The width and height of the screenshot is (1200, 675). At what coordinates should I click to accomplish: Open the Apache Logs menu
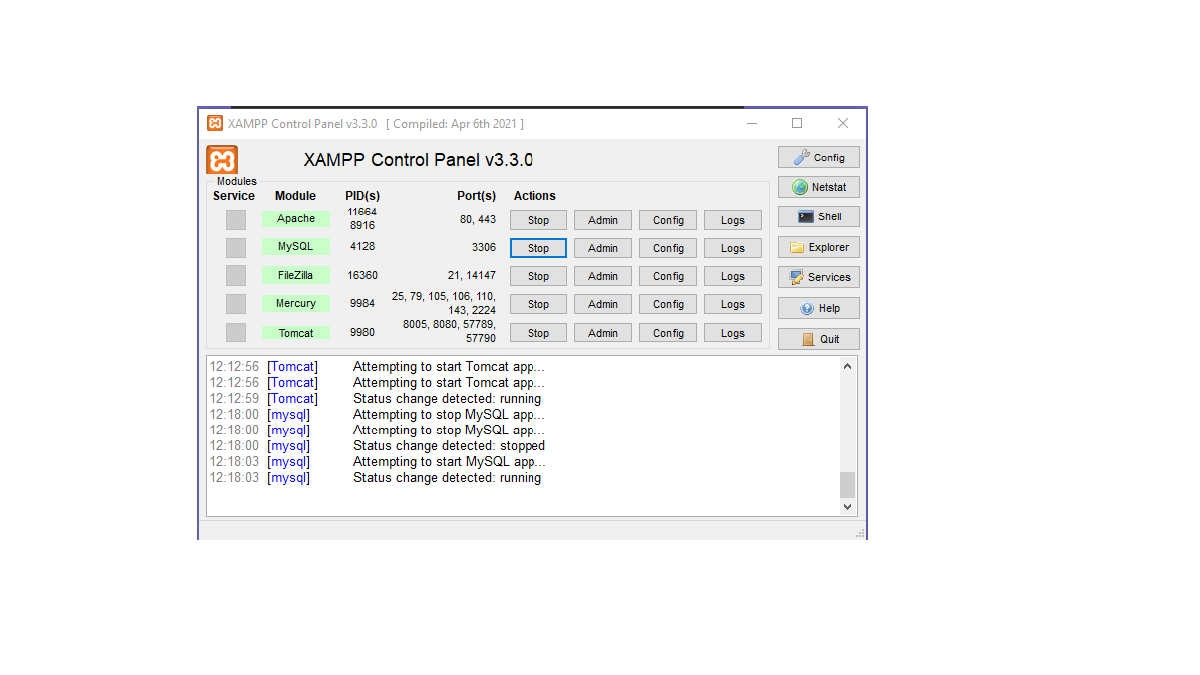click(x=733, y=220)
